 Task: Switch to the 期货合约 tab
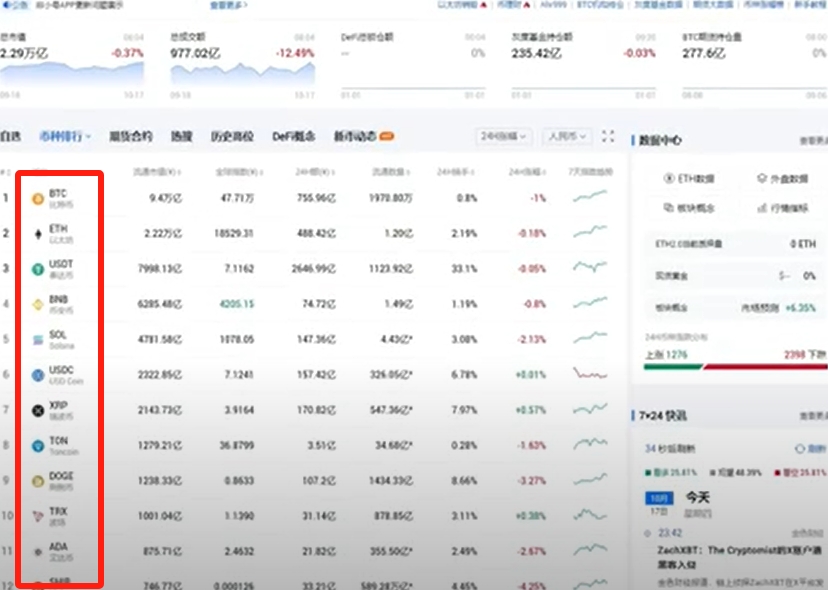(130, 136)
